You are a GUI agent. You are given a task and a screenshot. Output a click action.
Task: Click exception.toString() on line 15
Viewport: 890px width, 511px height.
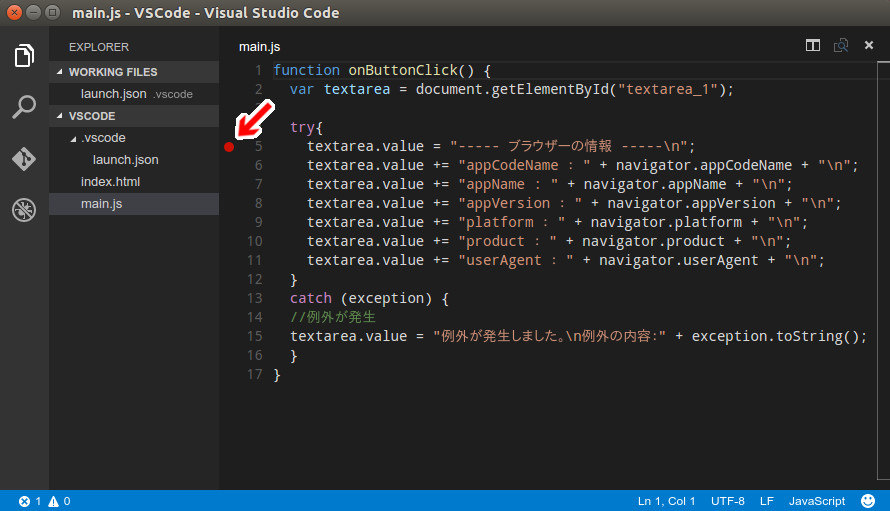tap(775, 336)
